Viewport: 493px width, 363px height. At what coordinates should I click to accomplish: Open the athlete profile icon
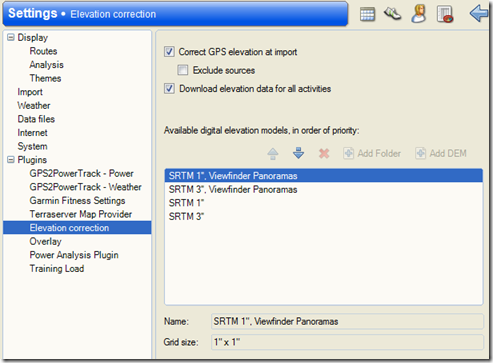(419, 14)
